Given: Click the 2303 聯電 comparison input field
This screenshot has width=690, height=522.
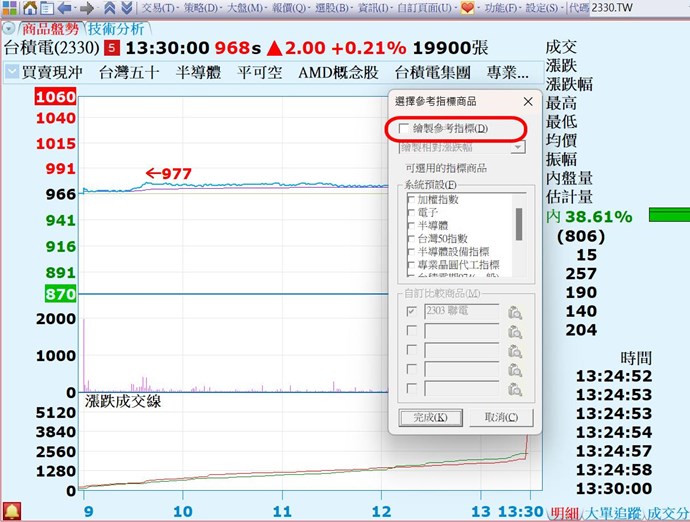Looking at the screenshot, I should click(462, 311).
